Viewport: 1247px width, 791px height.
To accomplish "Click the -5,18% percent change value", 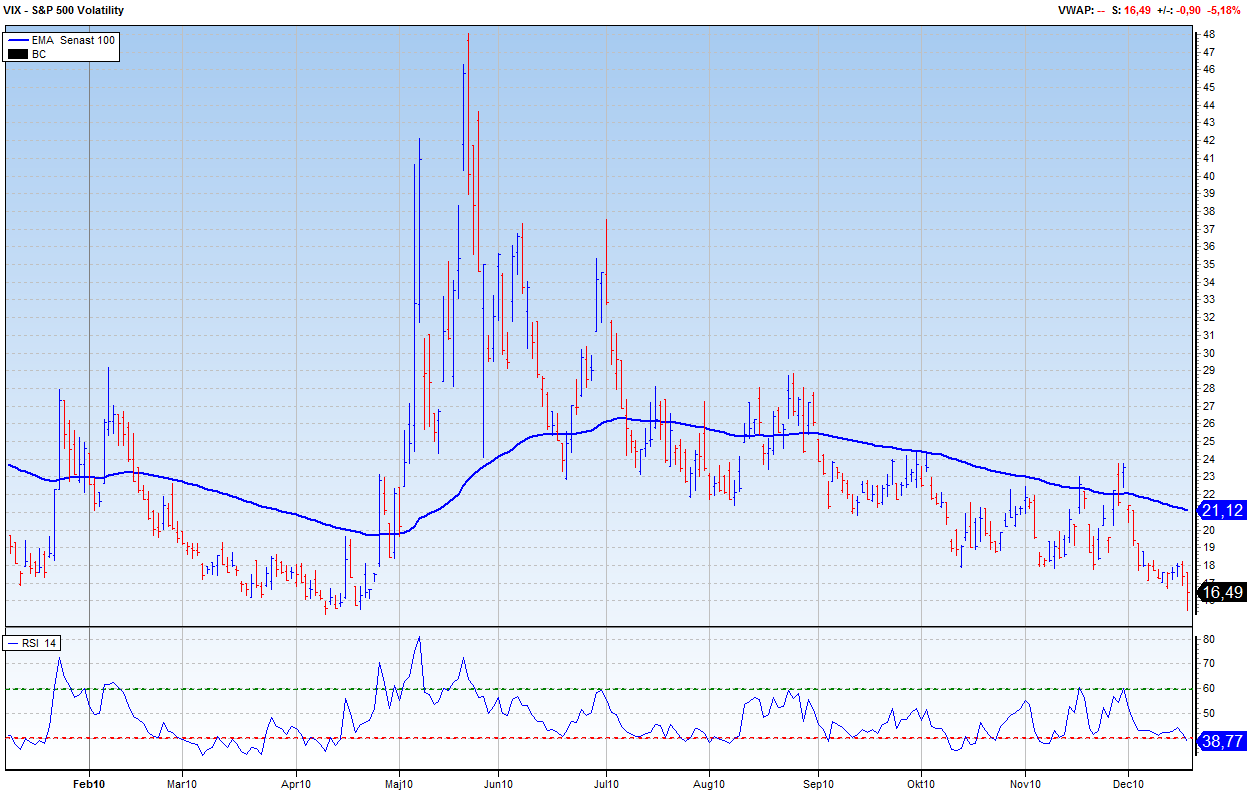I will [1224, 10].
